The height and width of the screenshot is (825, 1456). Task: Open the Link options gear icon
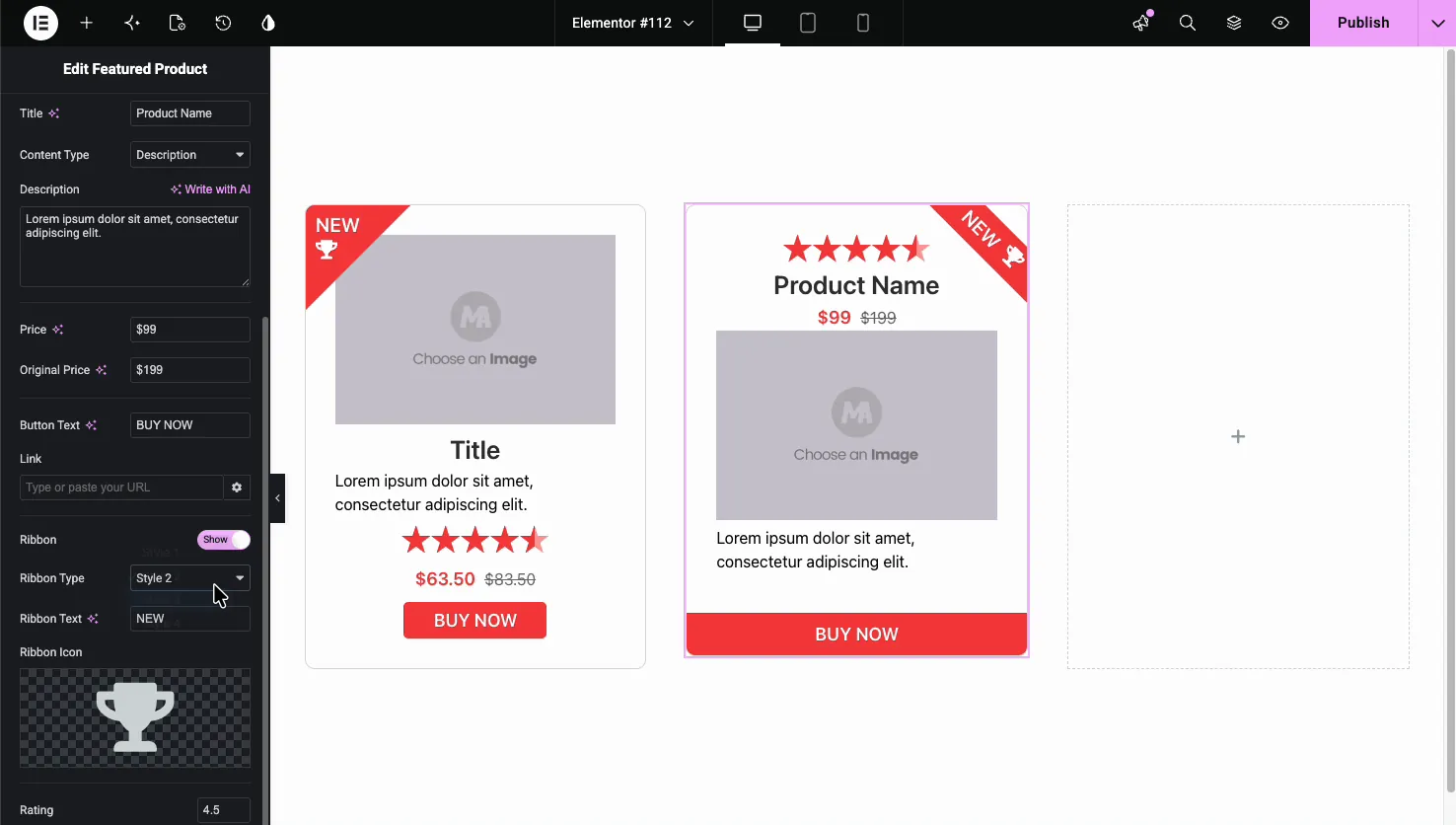pos(237,487)
